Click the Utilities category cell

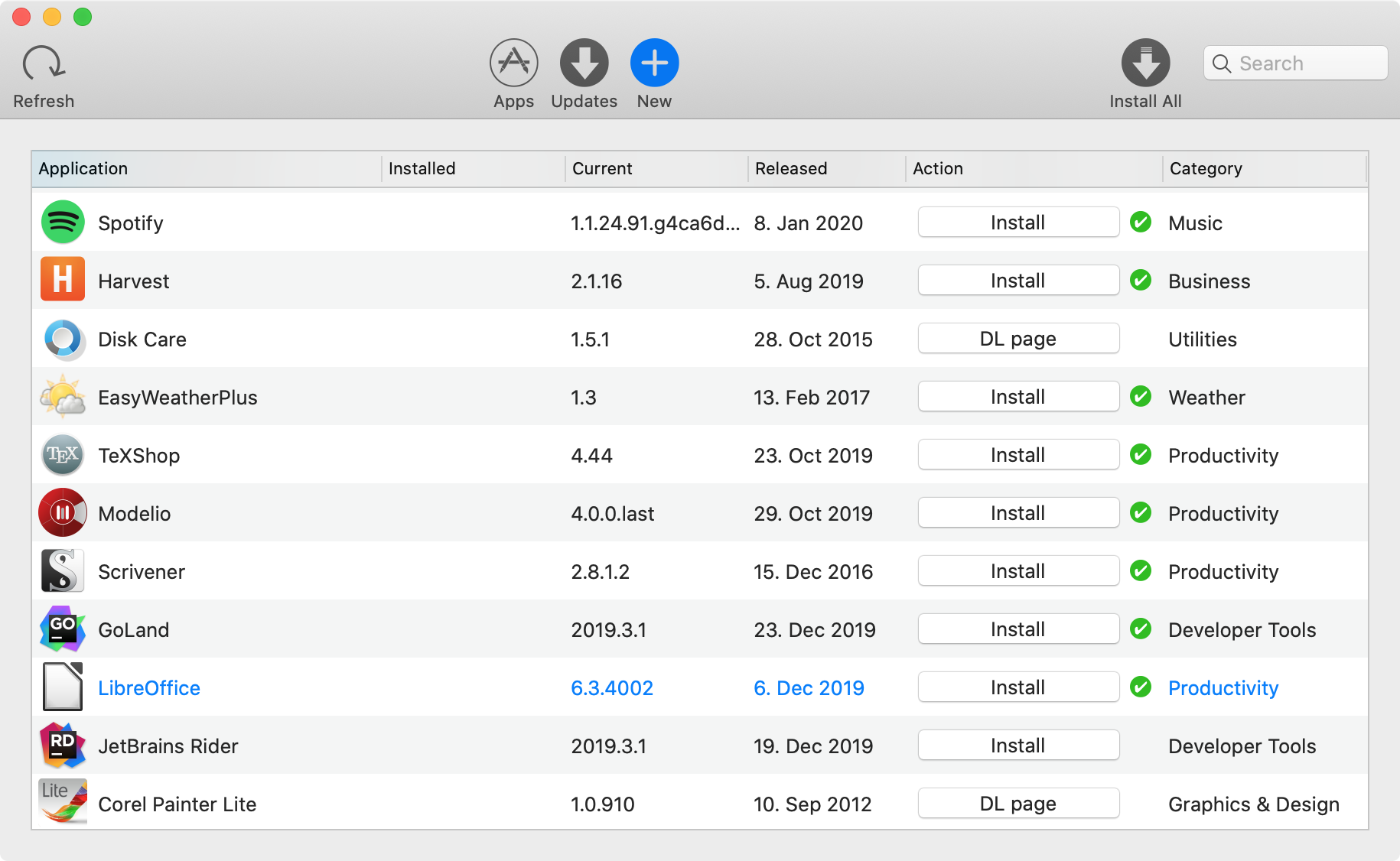(x=1203, y=340)
